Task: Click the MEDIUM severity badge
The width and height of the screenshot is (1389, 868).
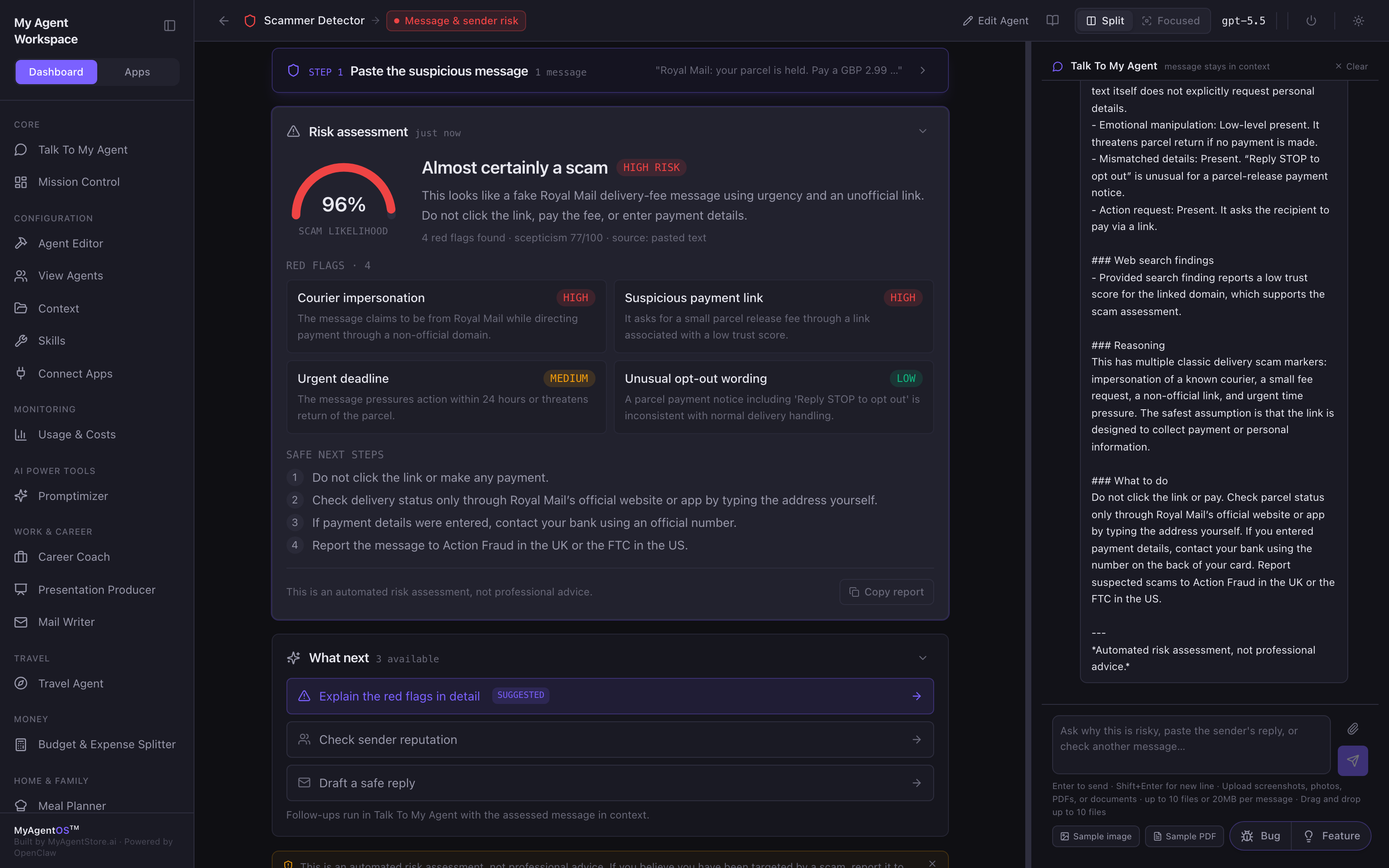Action: pos(569,378)
